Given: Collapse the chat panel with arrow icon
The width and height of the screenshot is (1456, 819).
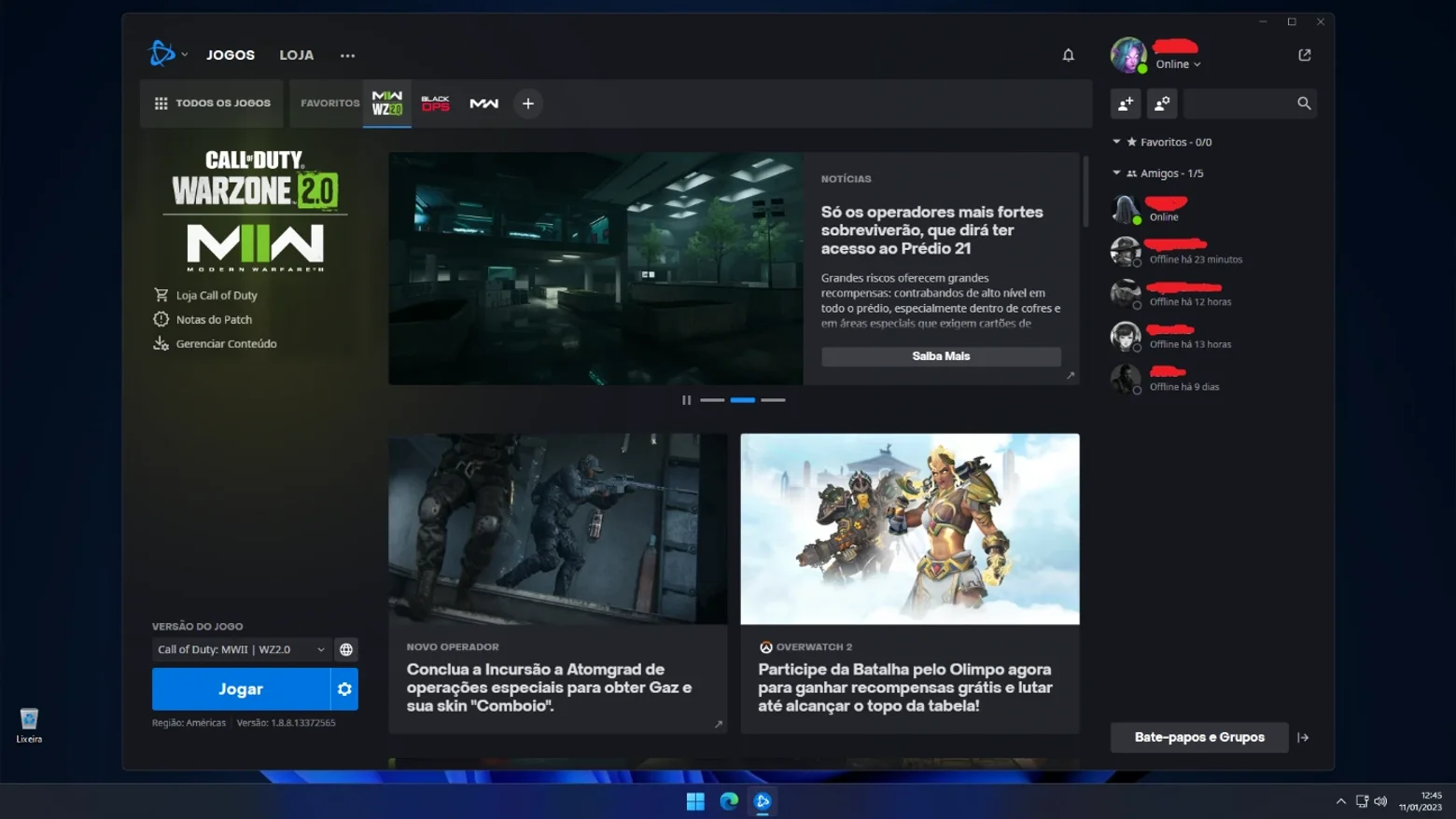Looking at the screenshot, I should click(1303, 738).
